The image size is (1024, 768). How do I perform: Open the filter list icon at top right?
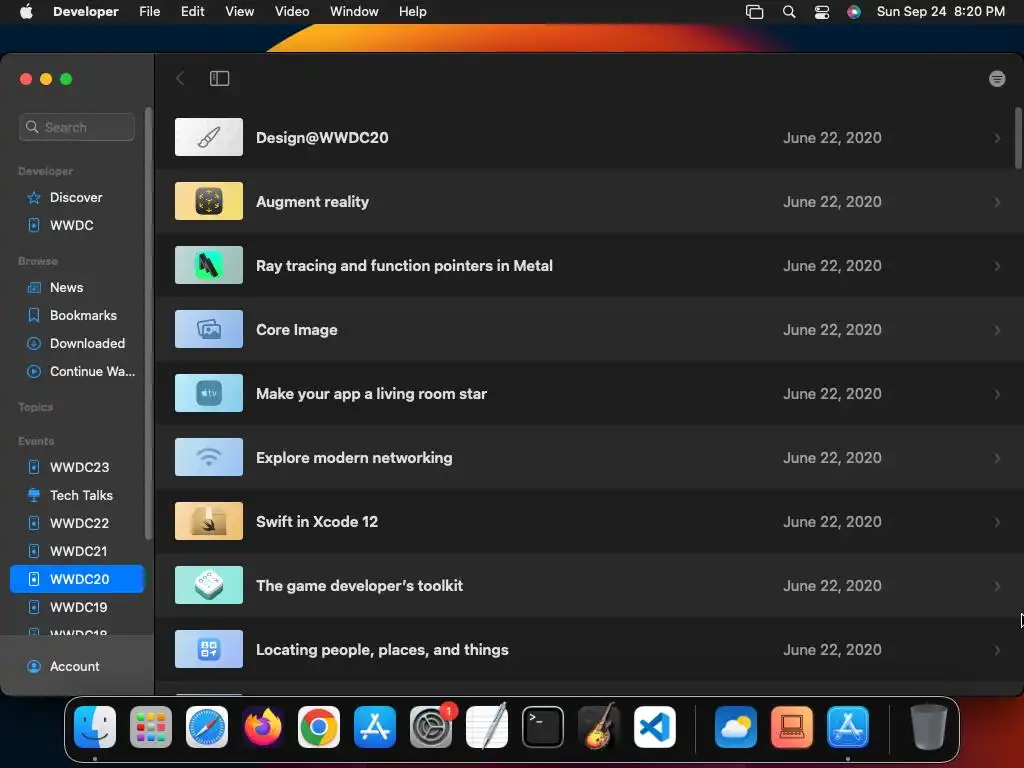997,78
